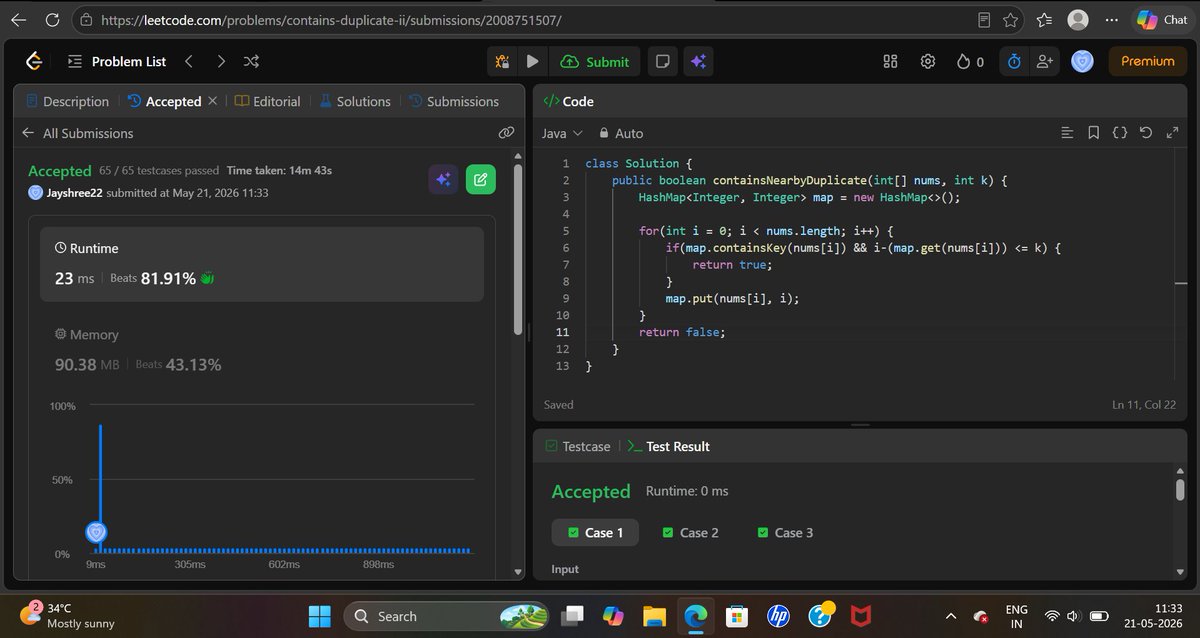Reload the page
The image size is (1200, 638).
(52, 19)
